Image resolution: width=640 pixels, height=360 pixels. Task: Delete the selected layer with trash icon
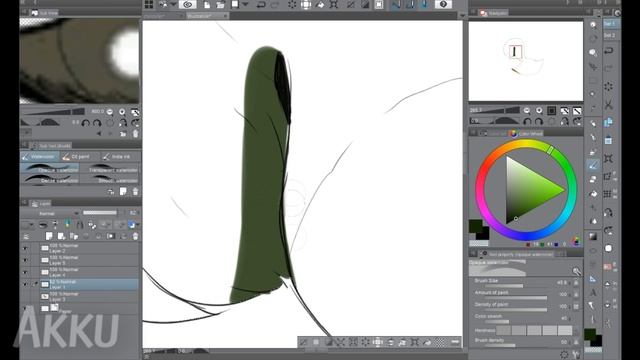[x=135, y=236]
